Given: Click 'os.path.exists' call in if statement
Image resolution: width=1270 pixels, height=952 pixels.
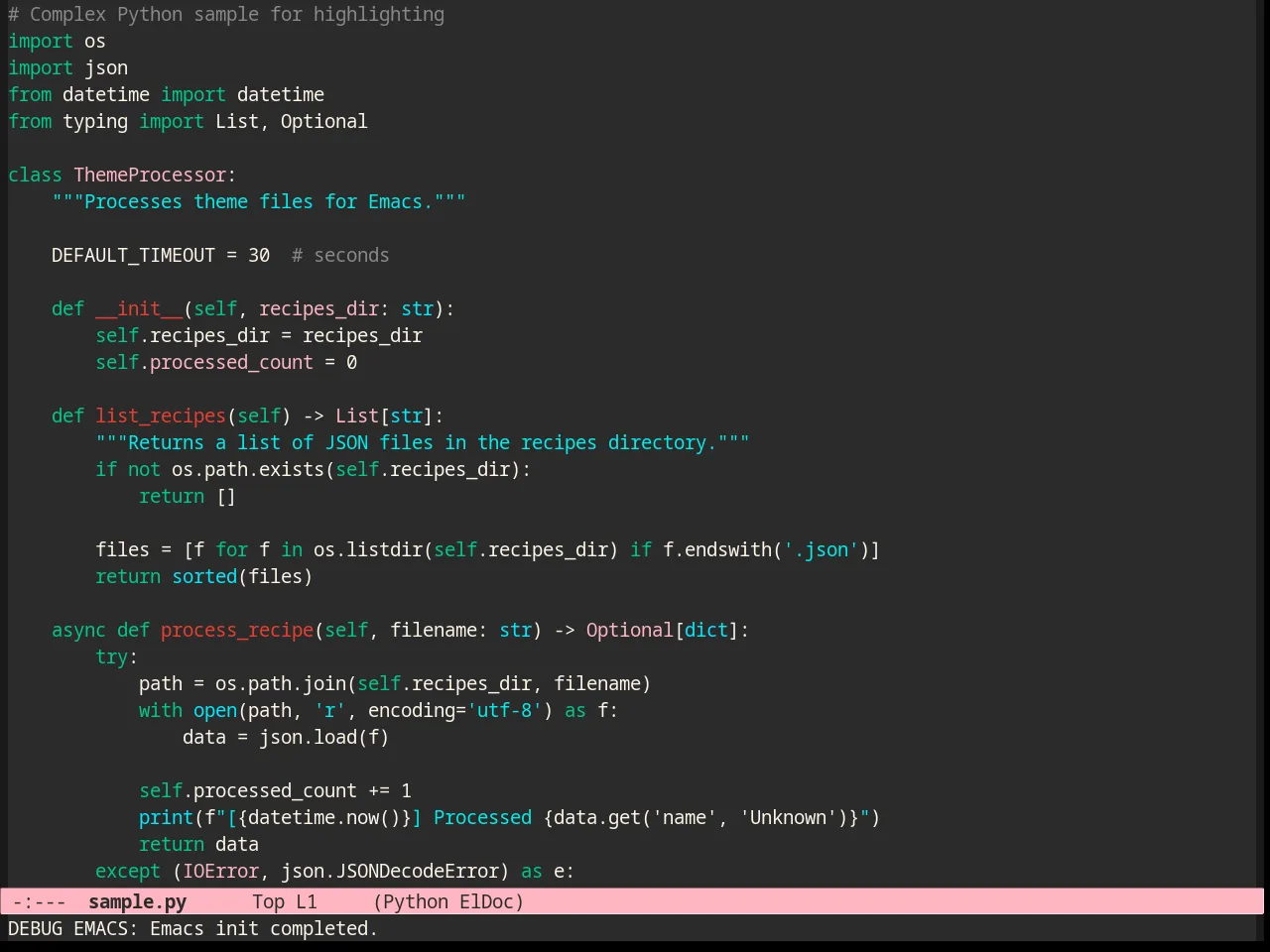Looking at the screenshot, I should tap(248, 469).
